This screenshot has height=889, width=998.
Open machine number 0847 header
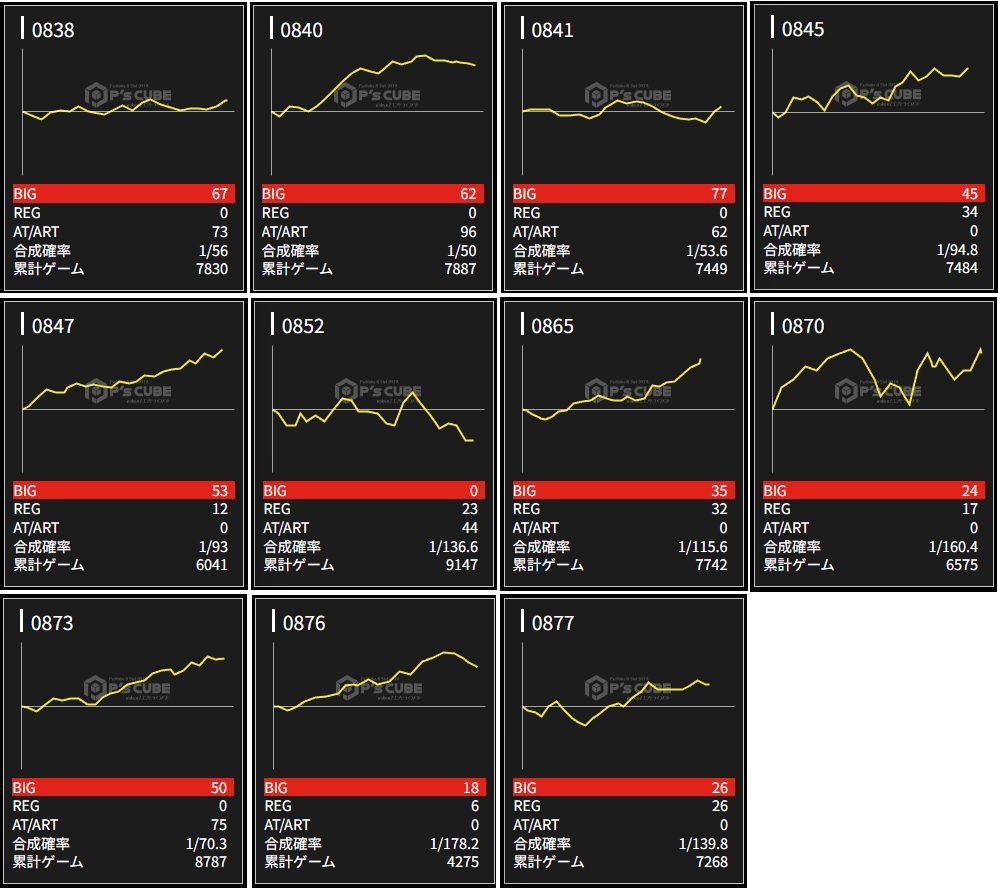[x=52, y=326]
